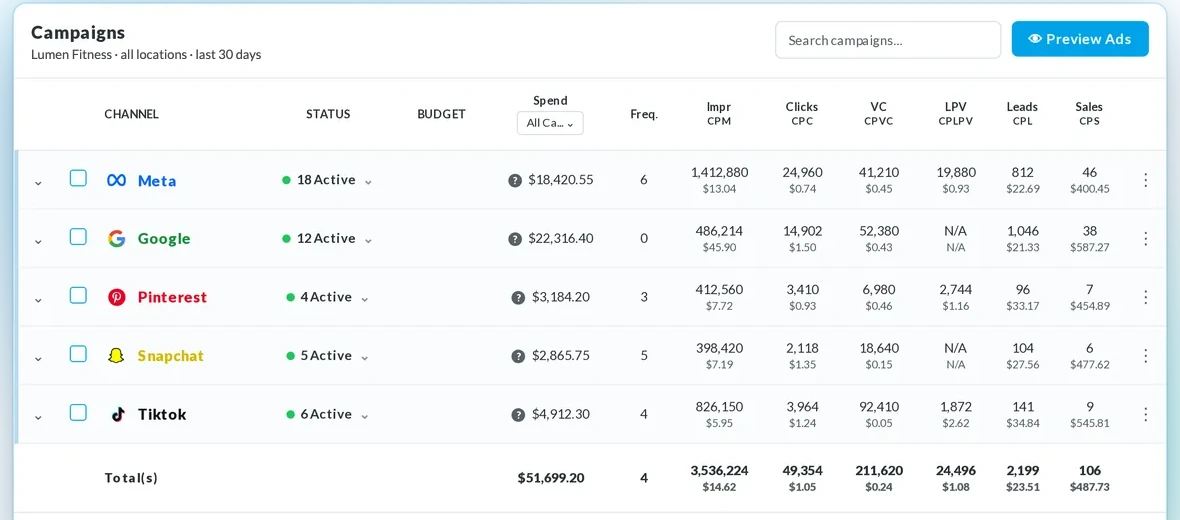1180x520 pixels.
Task: Click Pinterest spend value $3,184.20
Action: point(561,297)
